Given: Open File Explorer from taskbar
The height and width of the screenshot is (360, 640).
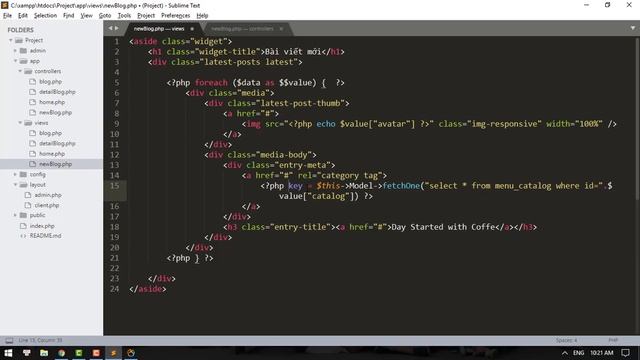Looking at the screenshot, I should pyautogui.click(x=44, y=353).
